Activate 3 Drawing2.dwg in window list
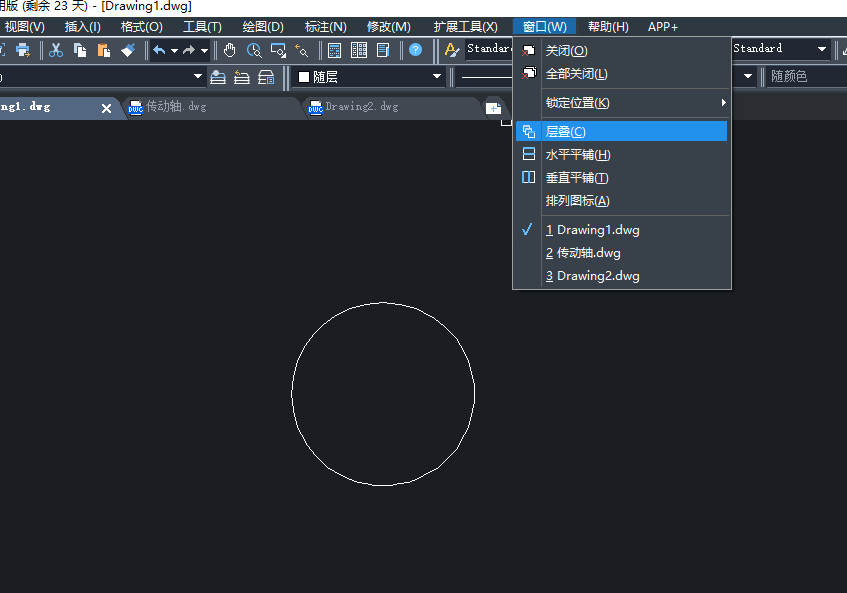847x593 pixels. (x=597, y=276)
